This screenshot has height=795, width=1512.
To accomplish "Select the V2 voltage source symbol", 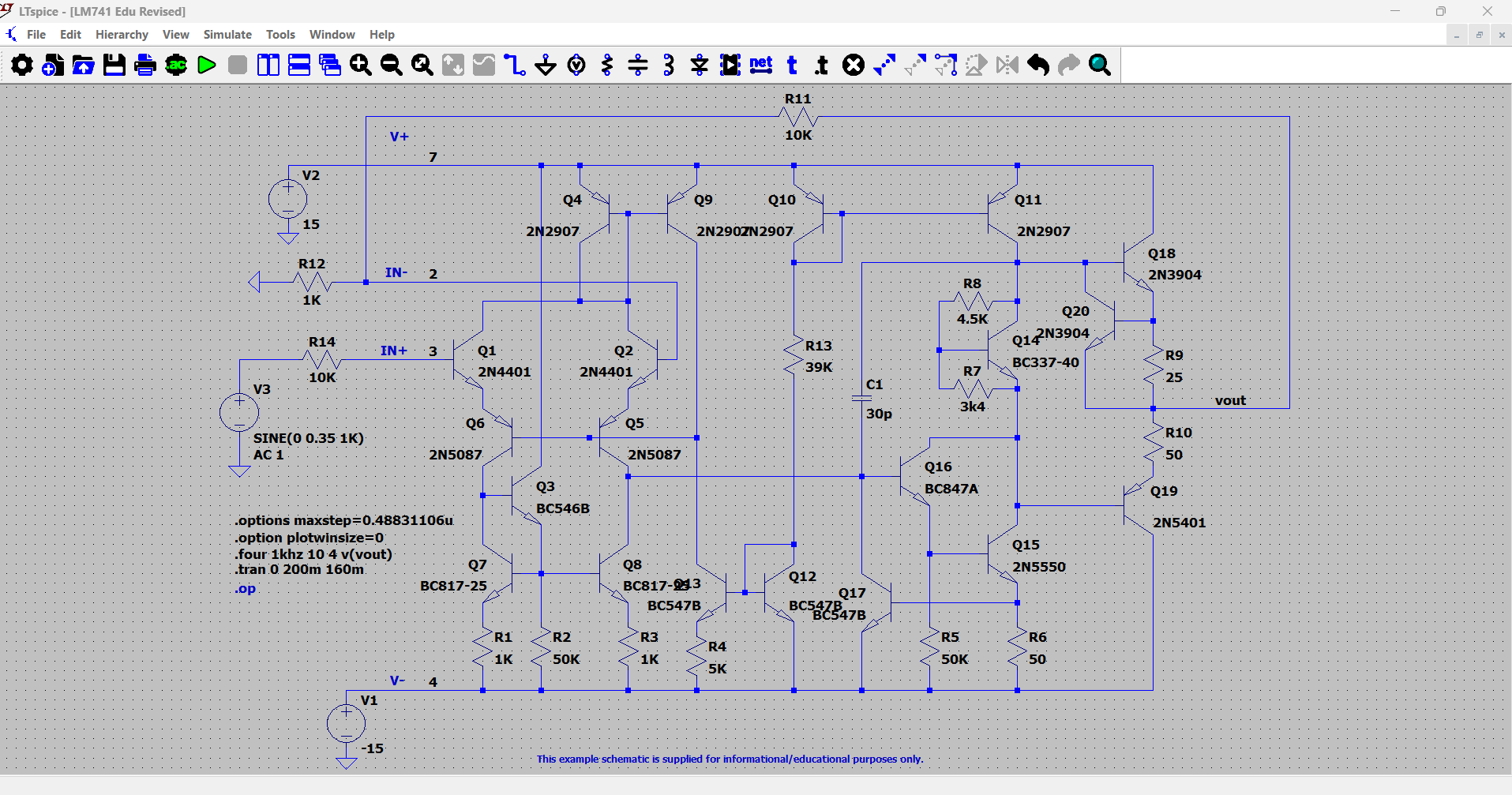I will tap(287, 199).
